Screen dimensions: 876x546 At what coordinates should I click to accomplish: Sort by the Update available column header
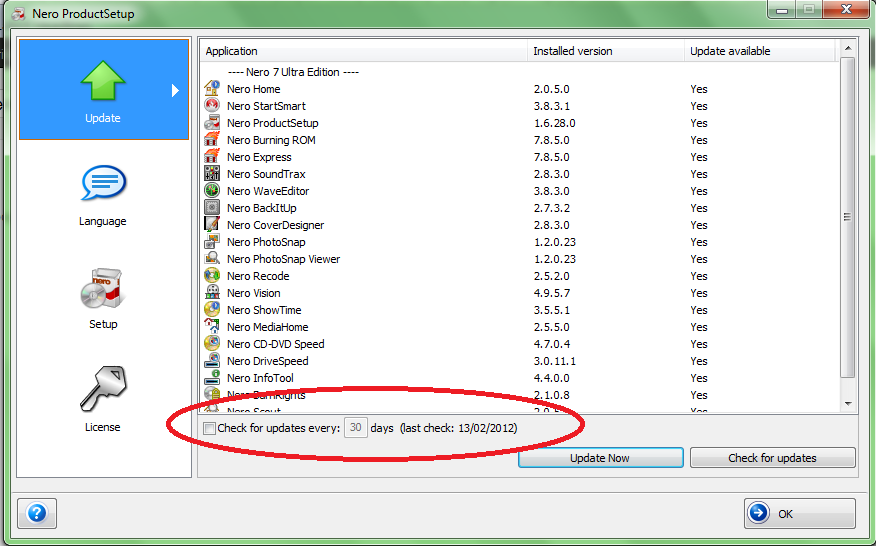click(760, 51)
